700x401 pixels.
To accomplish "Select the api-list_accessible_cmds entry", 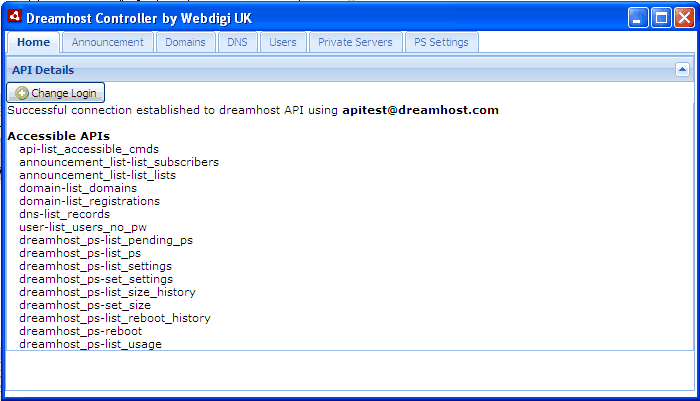I will [89, 149].
